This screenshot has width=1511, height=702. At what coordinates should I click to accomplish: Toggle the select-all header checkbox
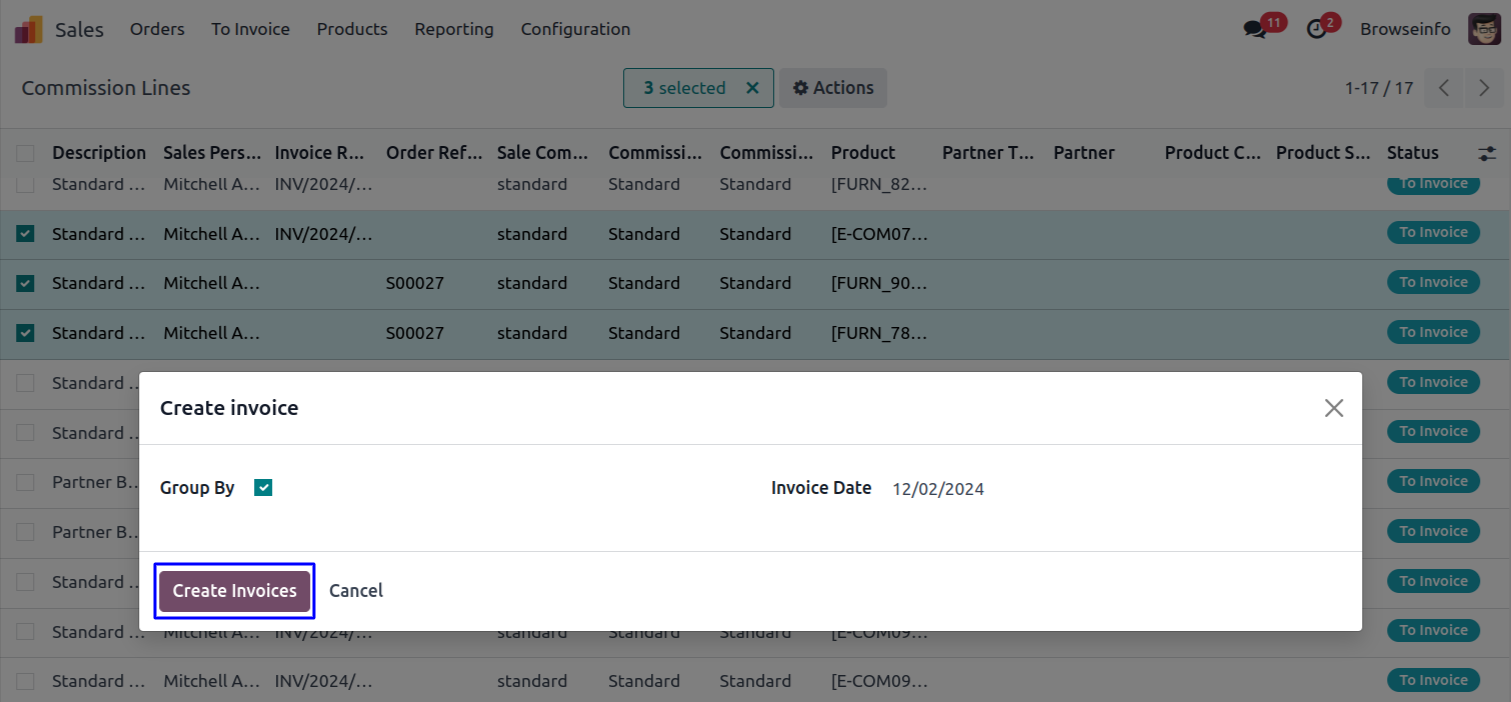25,153
